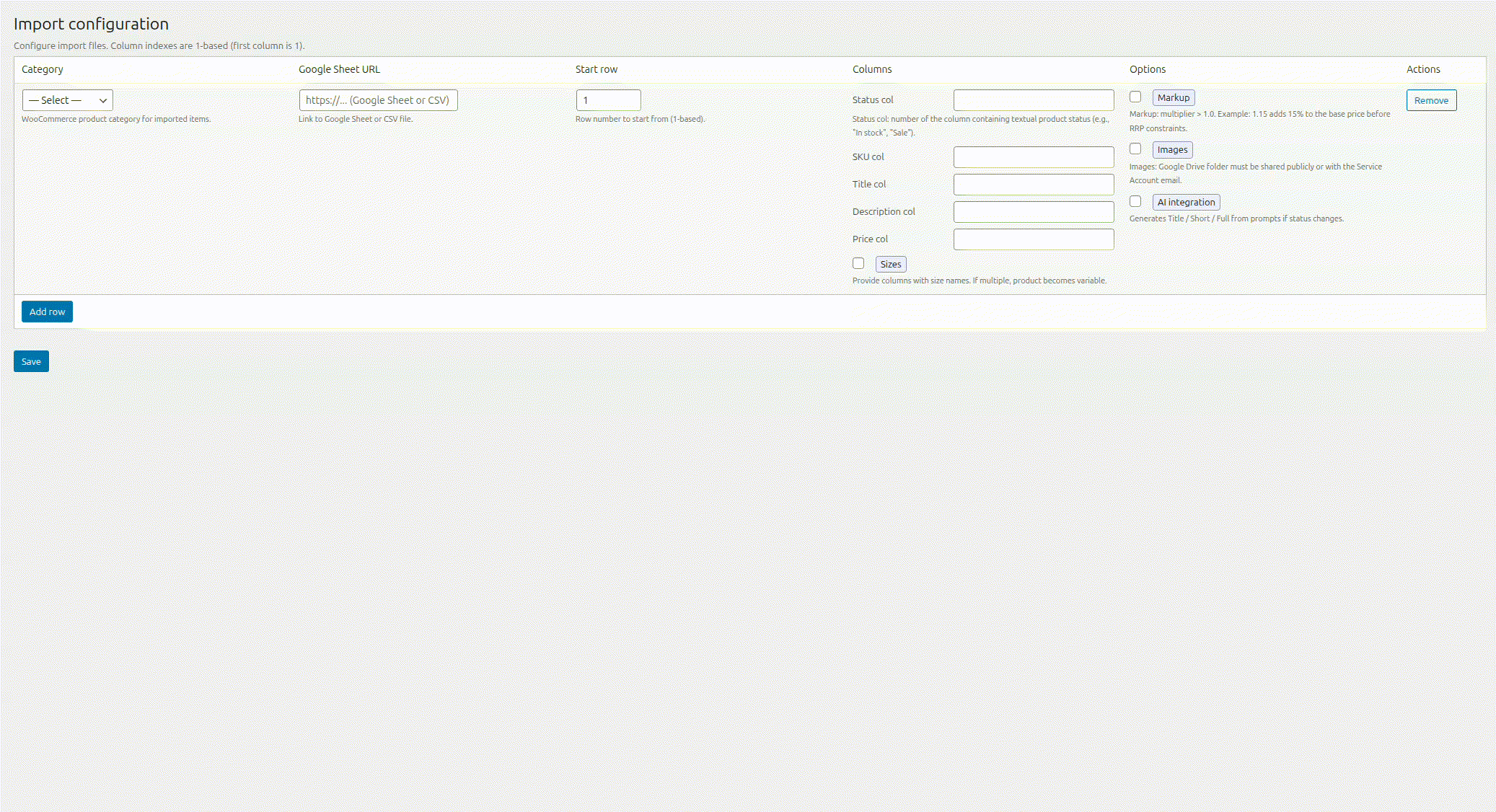Click the SKU col input field

(1034, 156)
